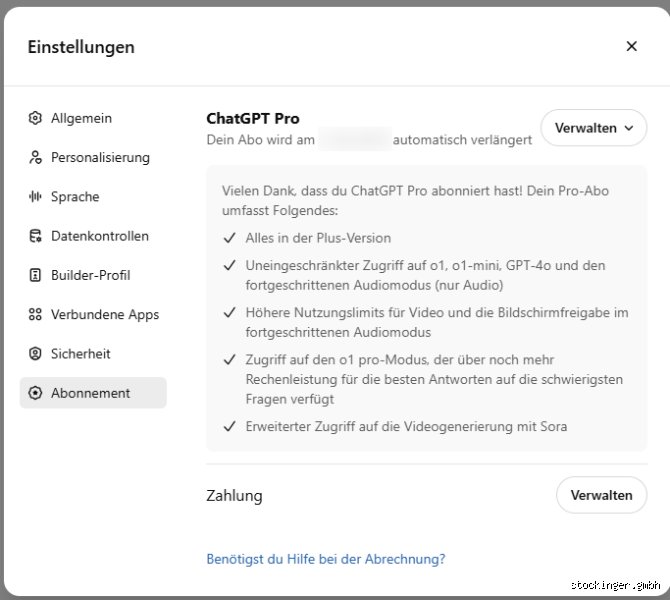Open the billing help link

326,559
